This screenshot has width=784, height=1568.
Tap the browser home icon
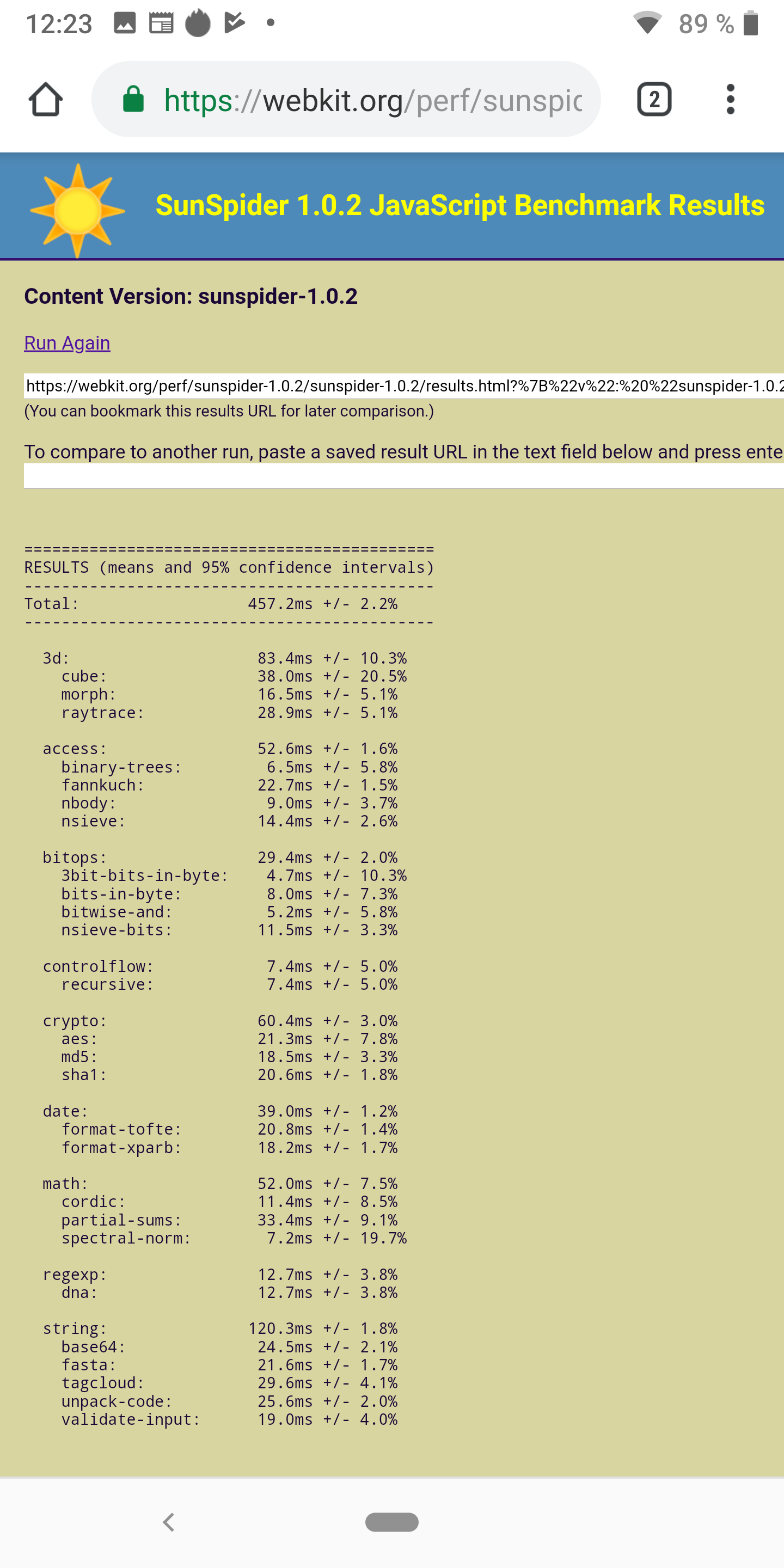tap(46, 99)
